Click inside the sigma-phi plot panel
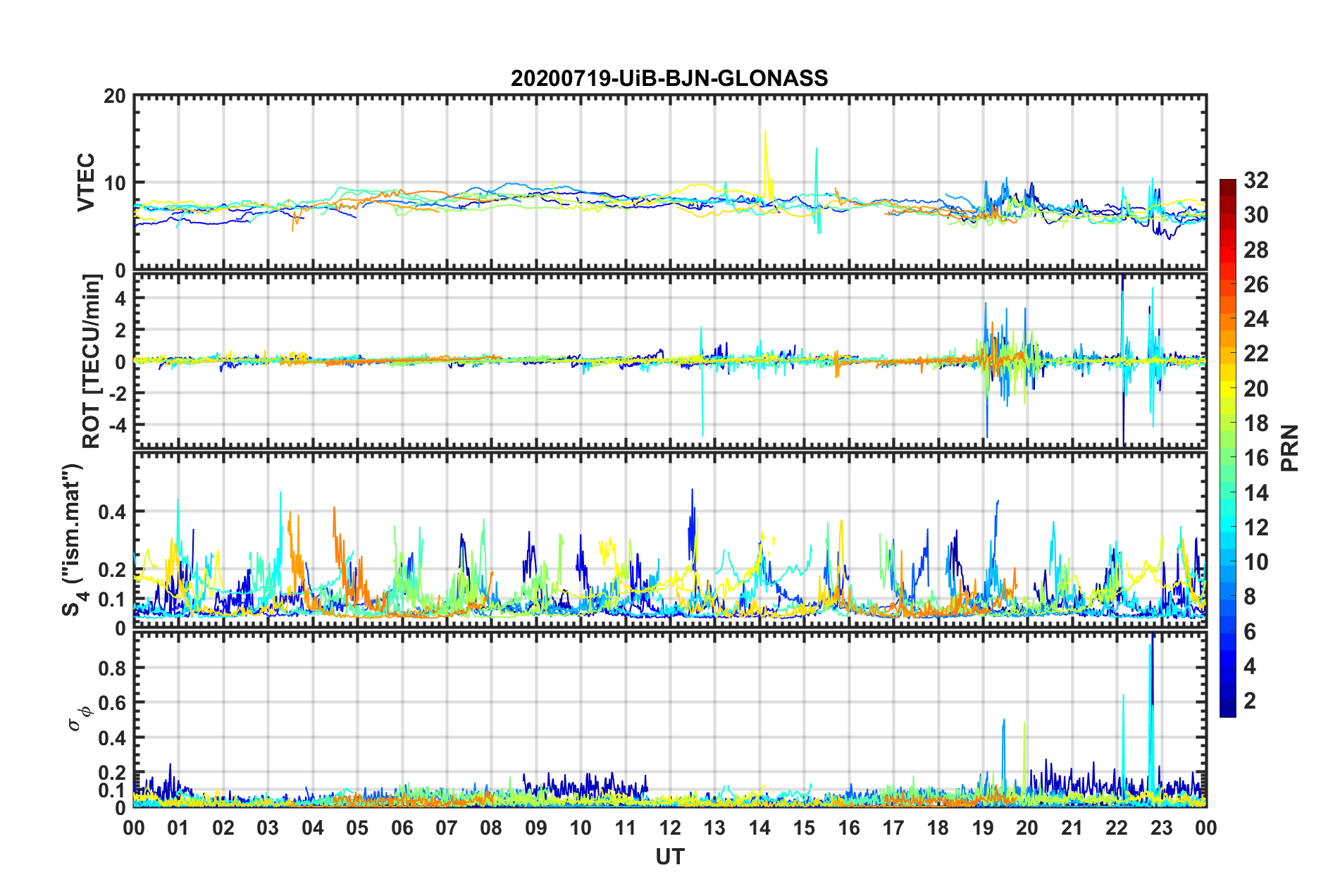This screenshot has width=1340, height=896. (x=670, y=719)
